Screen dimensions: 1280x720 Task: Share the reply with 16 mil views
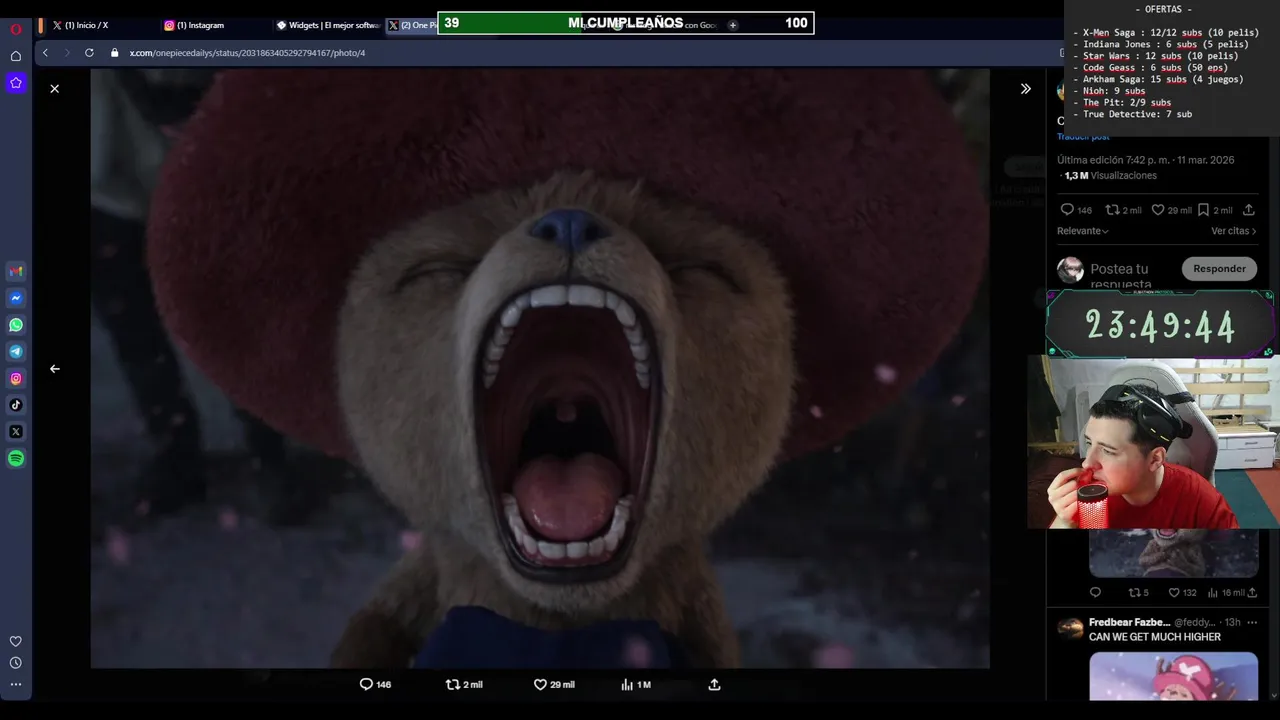point(1252,593)
